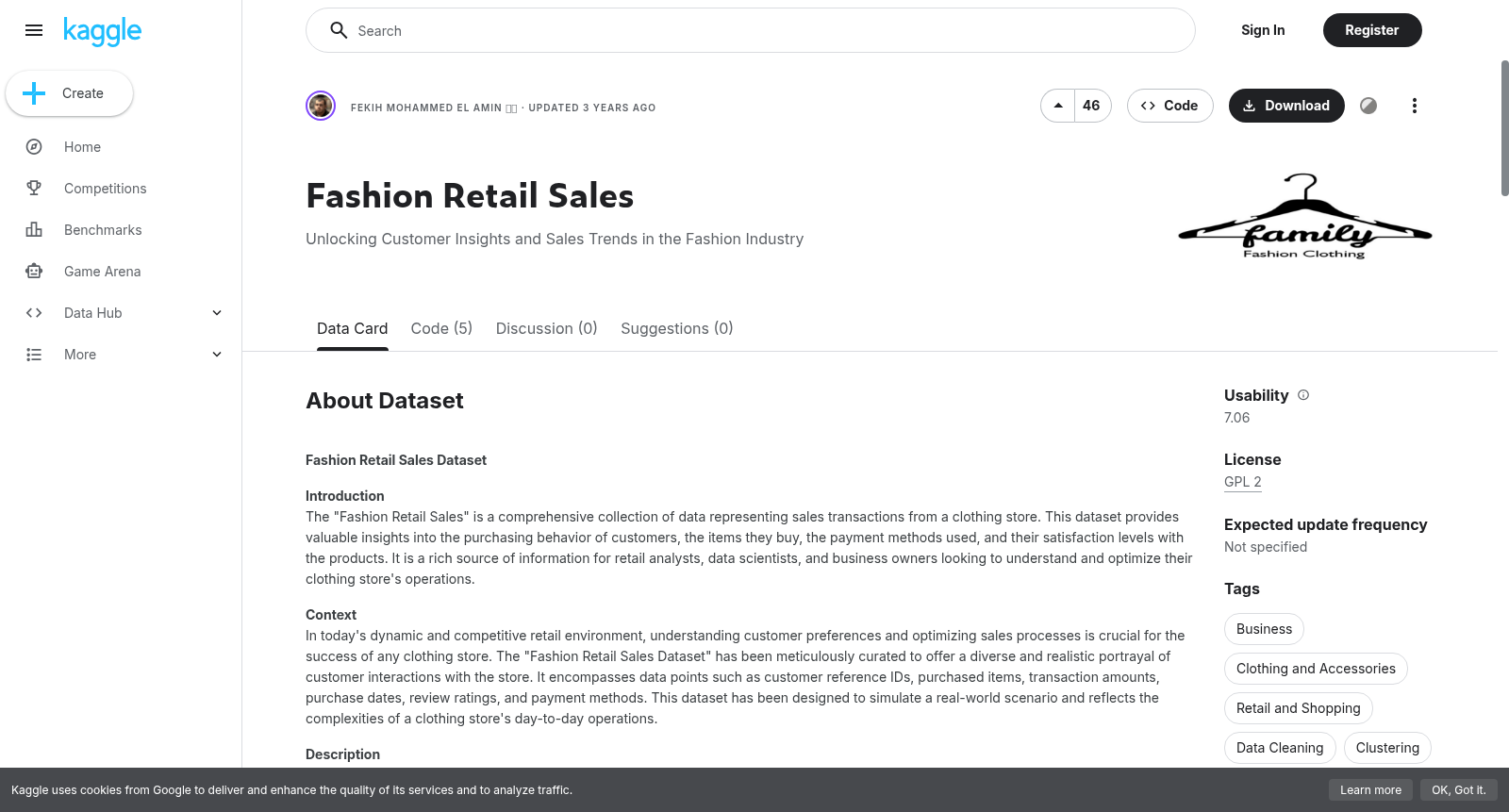Upvote the dataset with the arrow button
1509x812 pixels.
pyautogui.click(x=1058, y=106)
